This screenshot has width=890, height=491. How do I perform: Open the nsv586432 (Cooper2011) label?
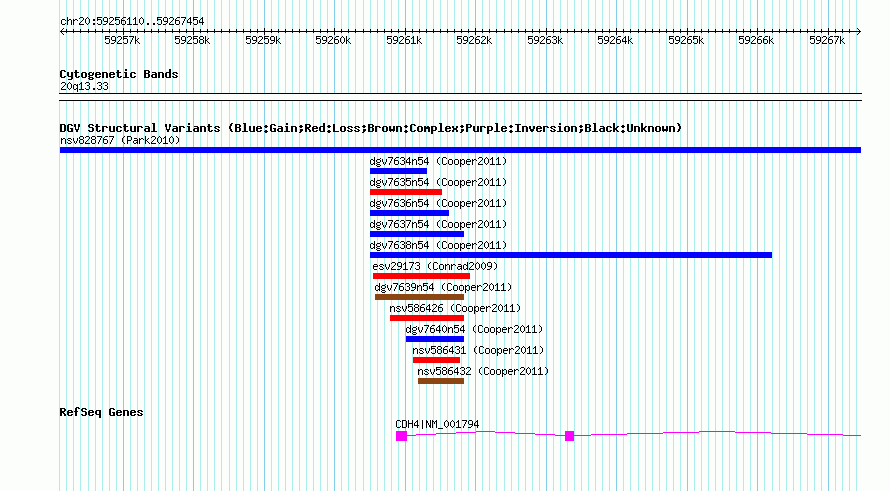[x=483, y=371]
